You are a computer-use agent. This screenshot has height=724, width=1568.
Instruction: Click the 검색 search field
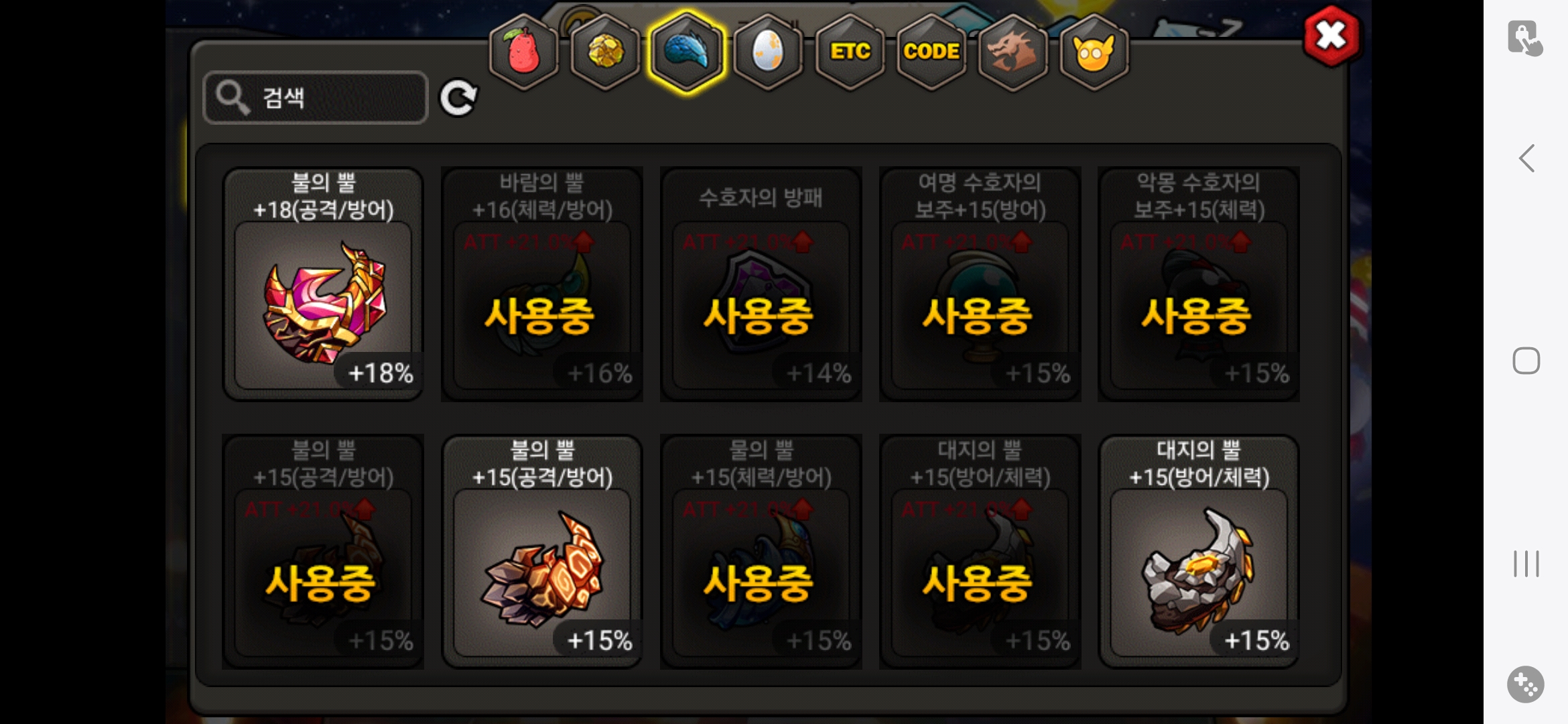tap(316, 98)
